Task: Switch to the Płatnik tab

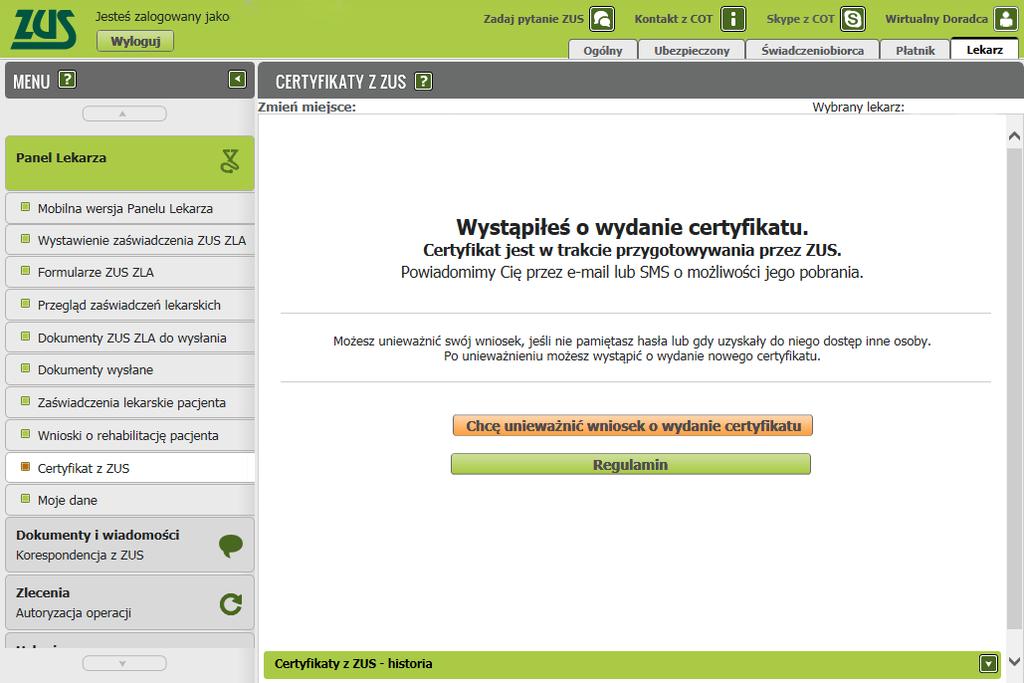Action: click(x=915, y=50)
